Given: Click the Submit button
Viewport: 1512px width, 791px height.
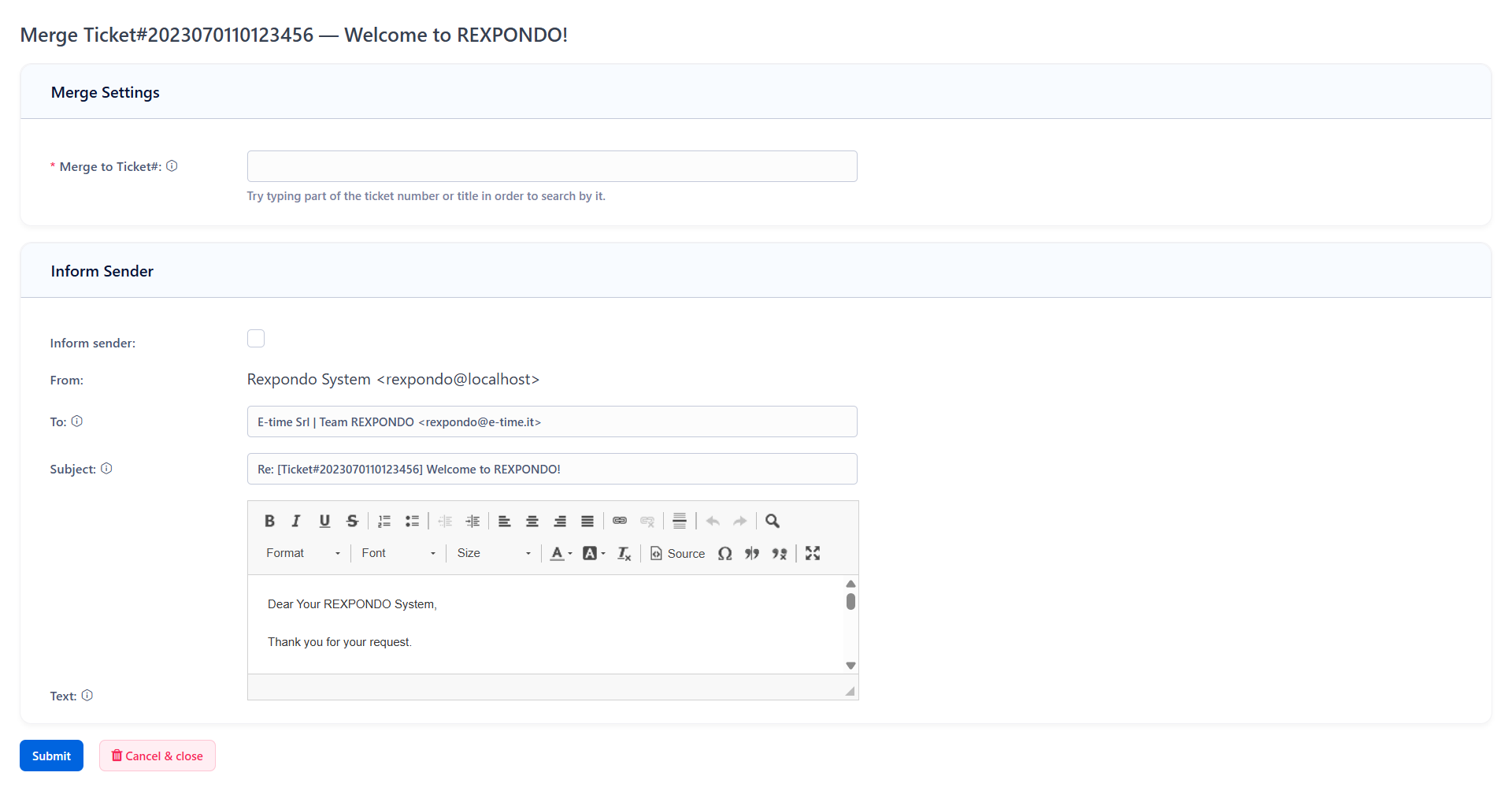Looking at the screenshot, I should [x=51, y=756].
